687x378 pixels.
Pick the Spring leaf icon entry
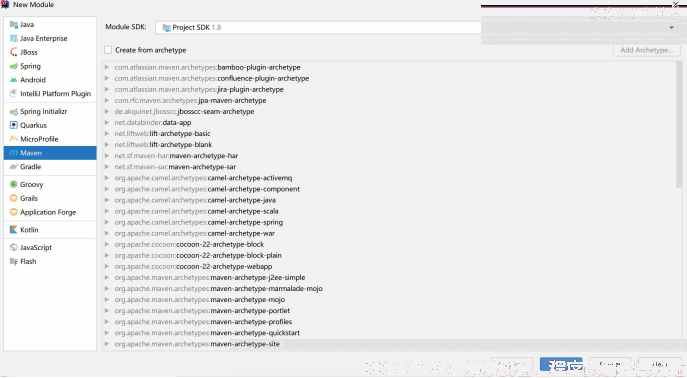click(x=14, y=66)
